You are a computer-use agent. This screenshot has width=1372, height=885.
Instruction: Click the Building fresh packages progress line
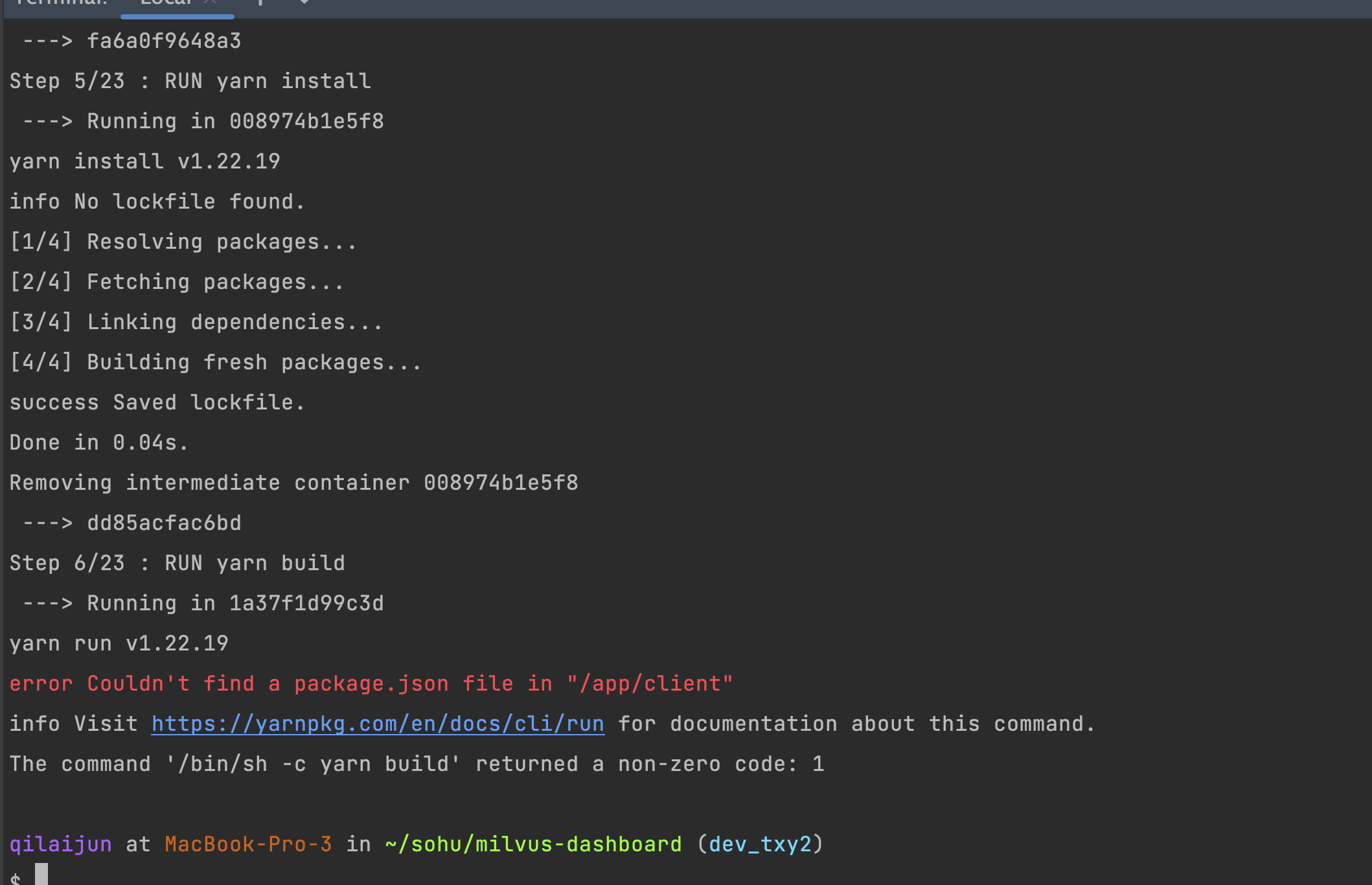point(215,362)
